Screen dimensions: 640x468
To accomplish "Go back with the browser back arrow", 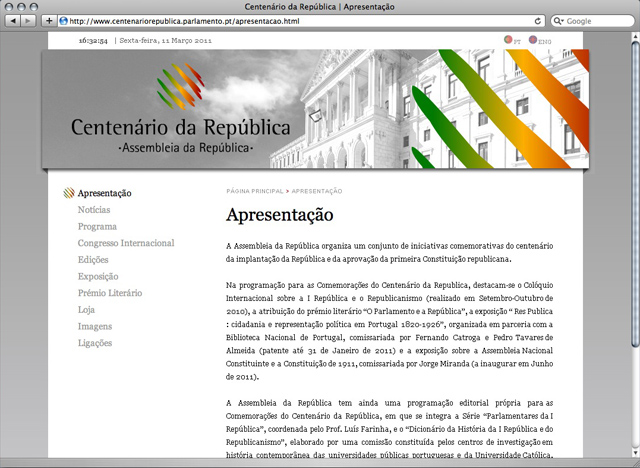I will [x=13, y=21].
